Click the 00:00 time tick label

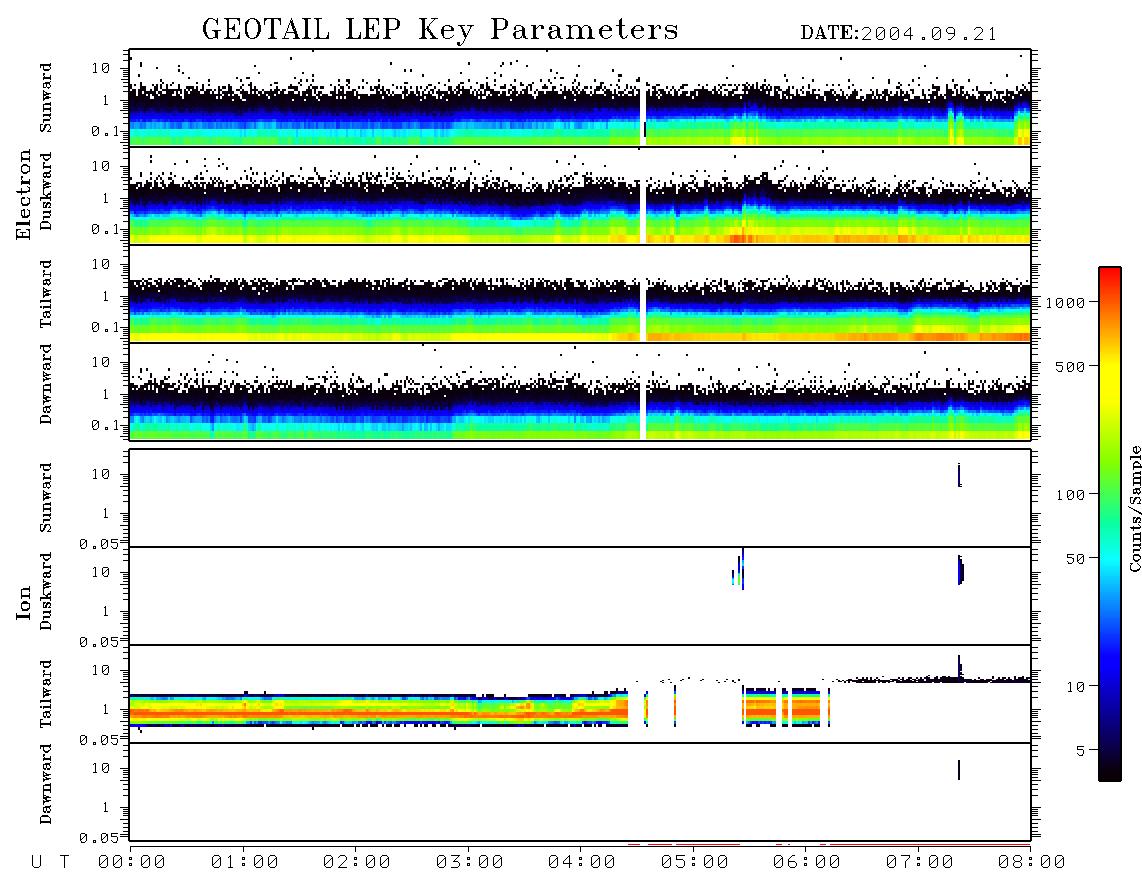tap(132, 863)
